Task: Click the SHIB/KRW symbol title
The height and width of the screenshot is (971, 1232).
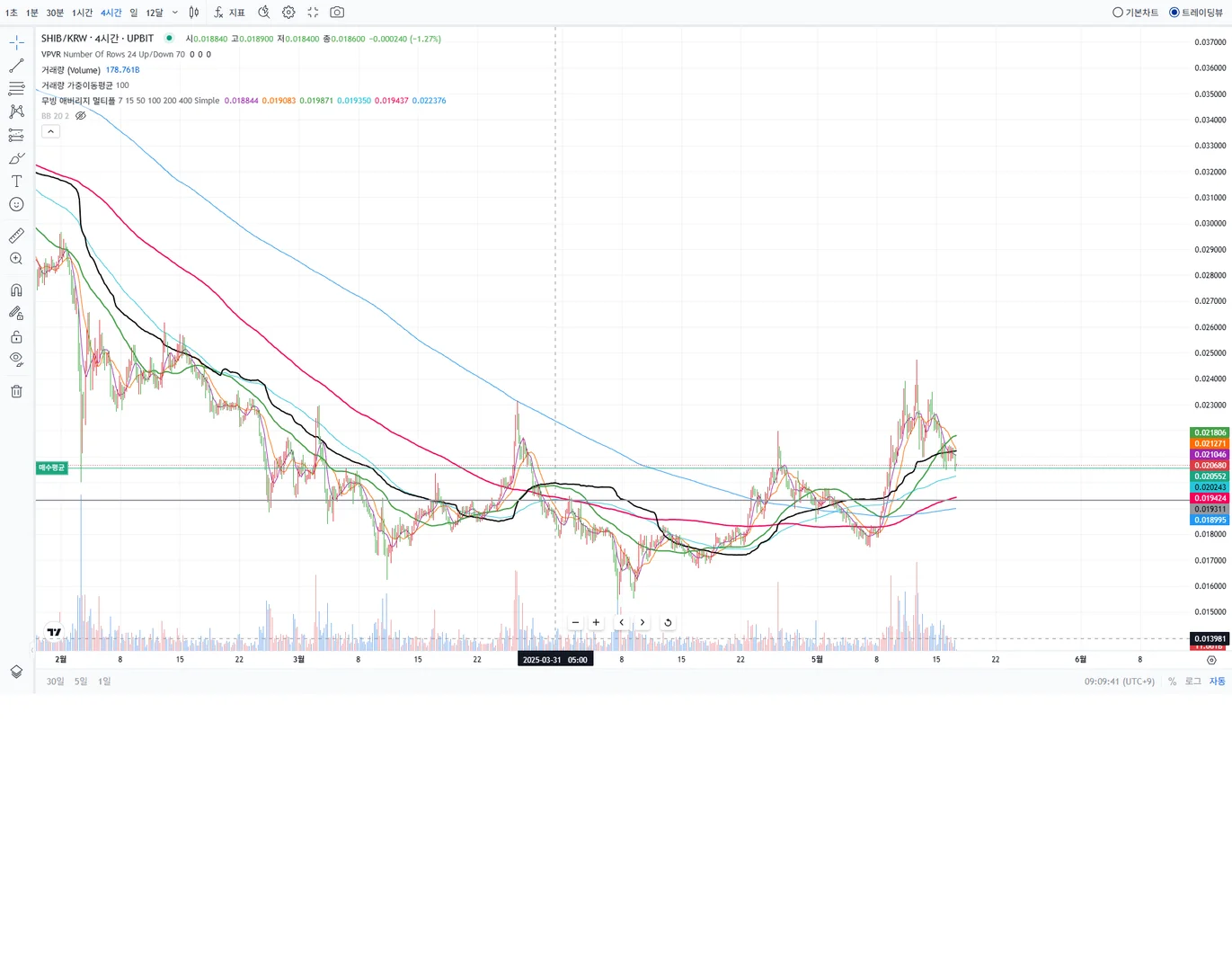Action: [98, 39]
